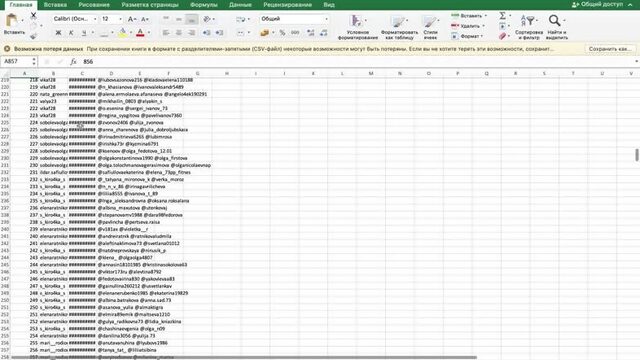The image size is (640, 360).
Task: Click Format as Table (Форматировать как таблицу) icon
Action: click(398, 21)
